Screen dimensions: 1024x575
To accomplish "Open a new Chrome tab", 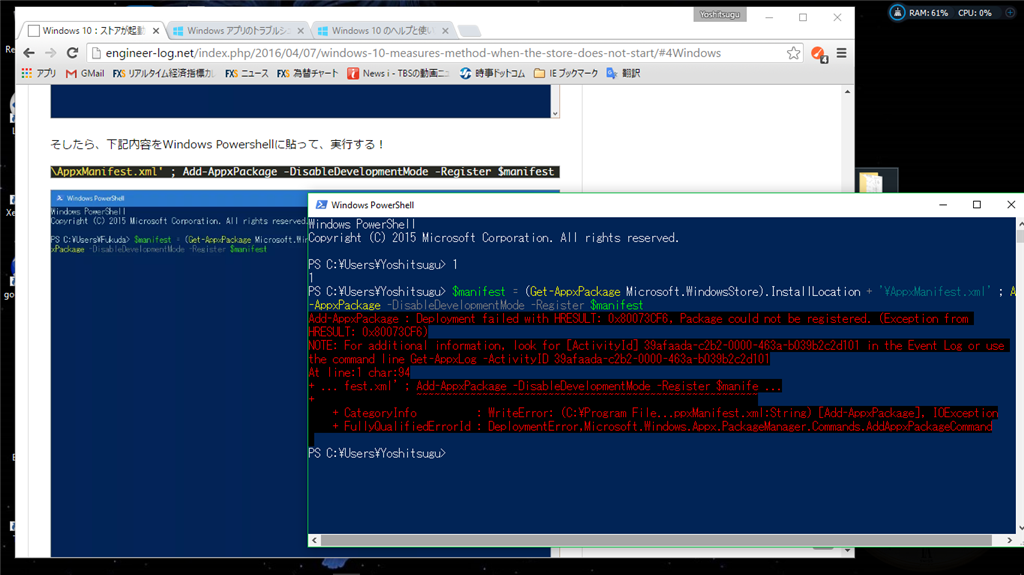I will pos(469,31).
